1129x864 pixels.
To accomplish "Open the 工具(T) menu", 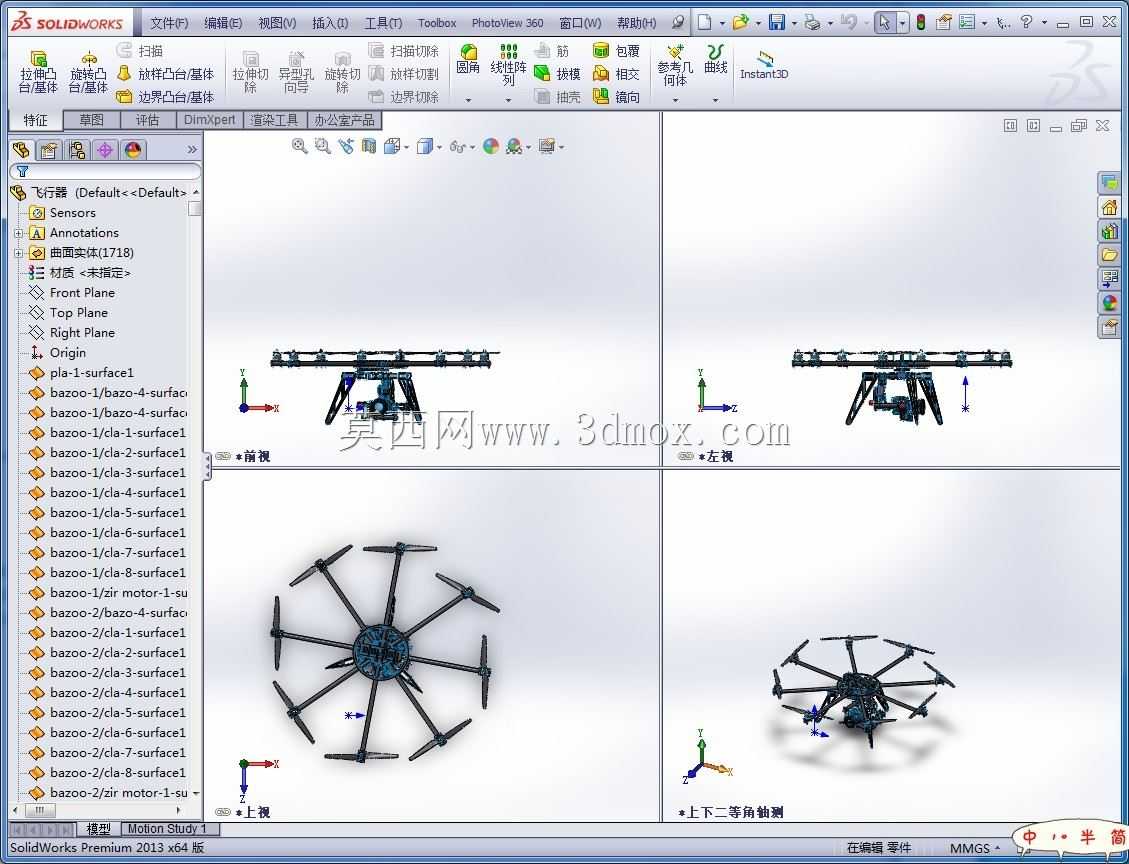I will (383, 23).
